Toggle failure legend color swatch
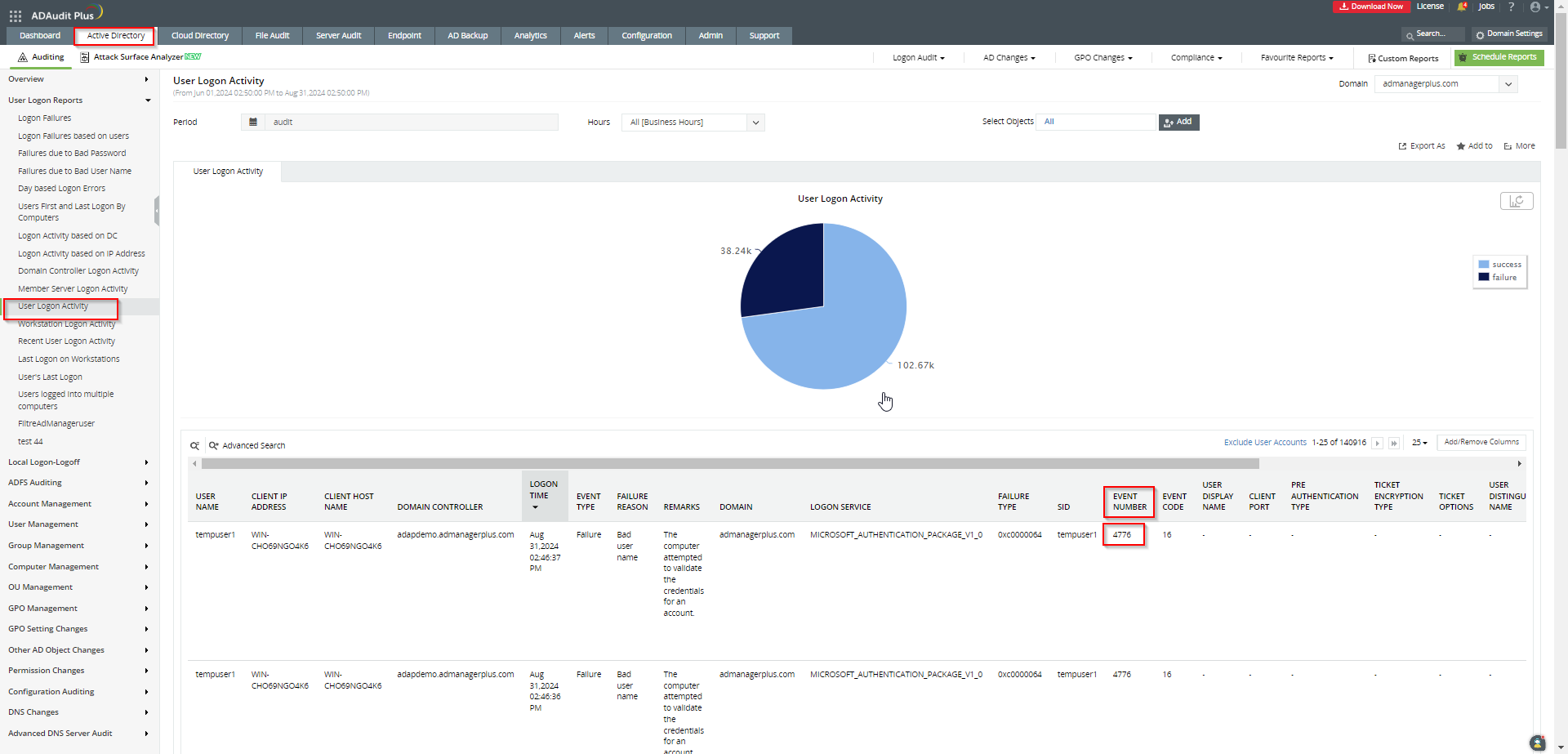Screen dimensions: 1568x754 click(x=1483, y=277)
